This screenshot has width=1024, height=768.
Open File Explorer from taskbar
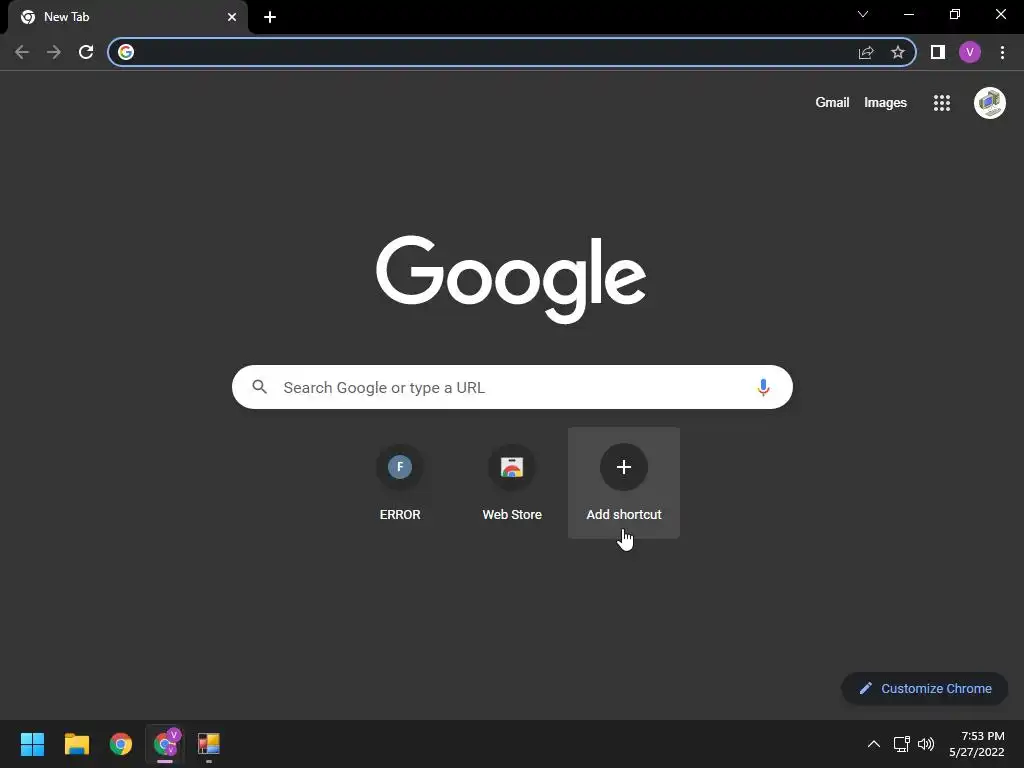(x=76, y=744)
